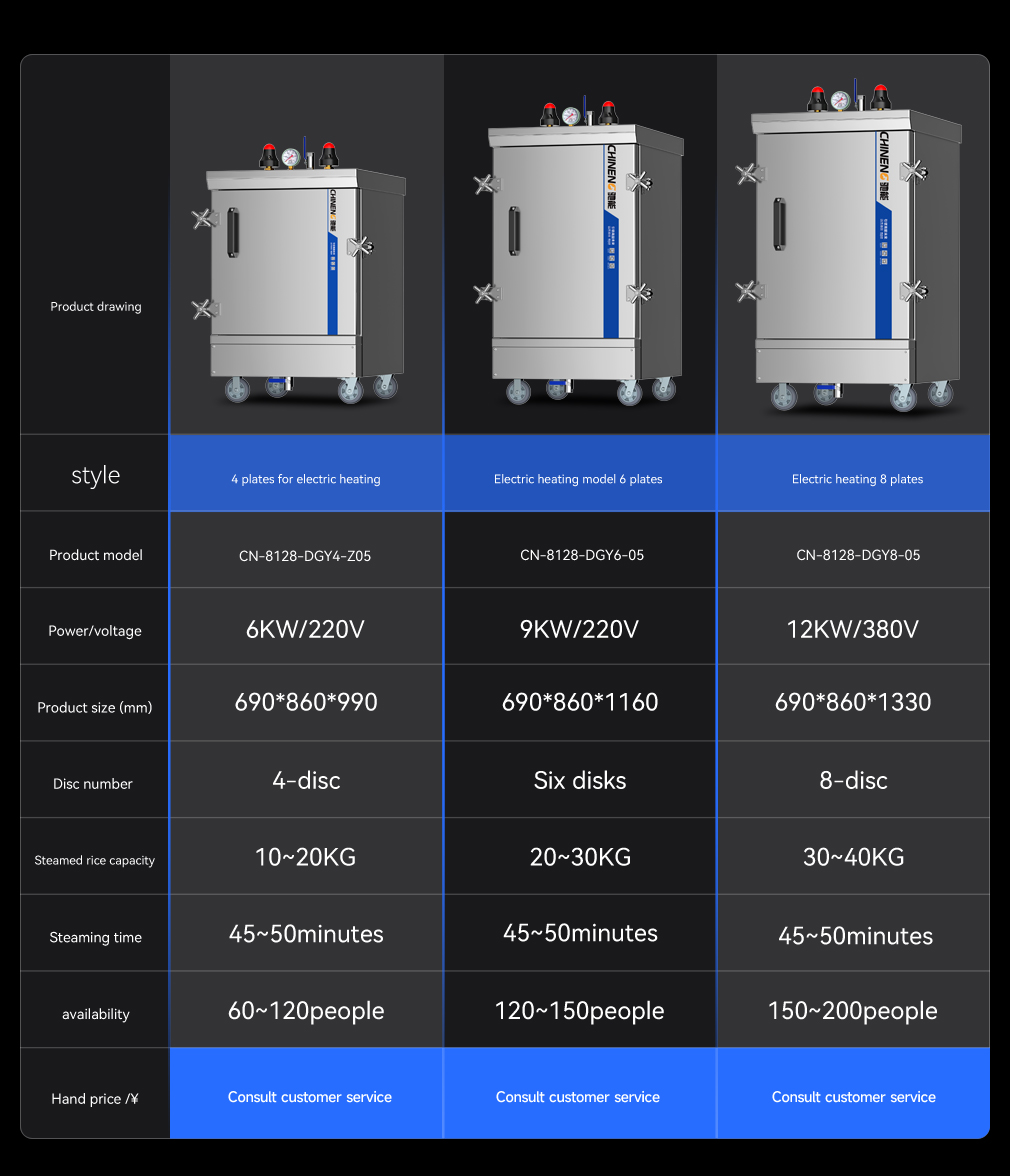The image size is (1010, 1176).
Task: Click the 150~200people availability cell
Action: 853,1011
